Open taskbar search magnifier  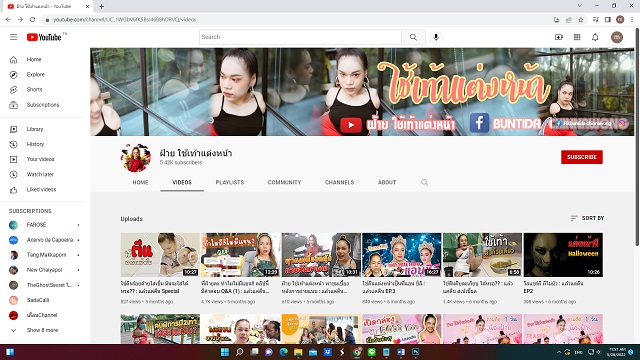(x=240, y=352)
